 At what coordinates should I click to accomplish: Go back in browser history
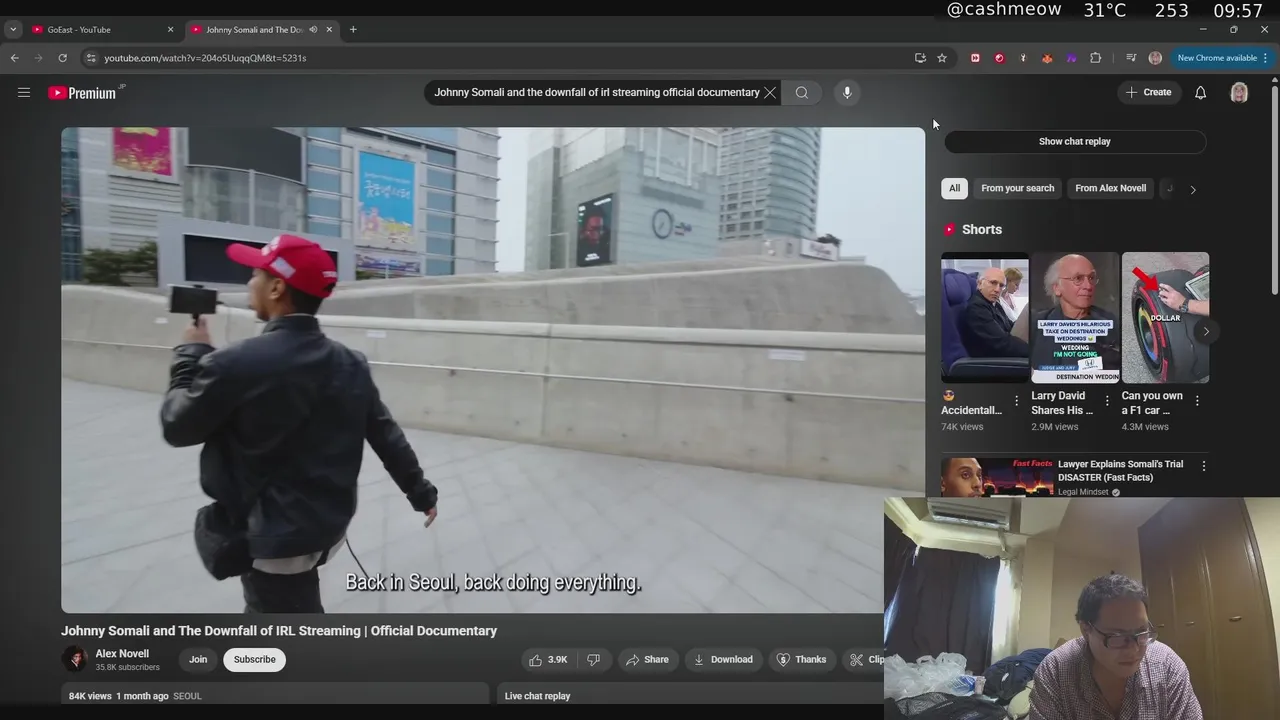15,58
